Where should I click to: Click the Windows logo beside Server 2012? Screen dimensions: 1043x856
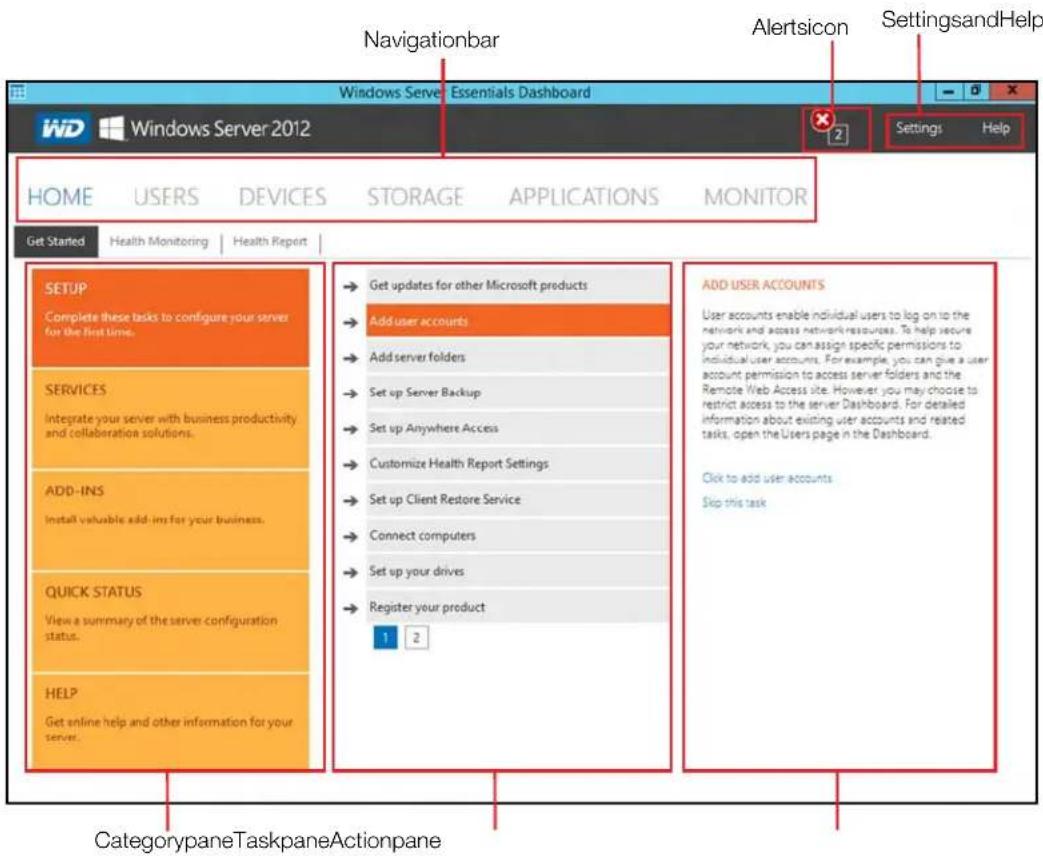tap(111, 128)
